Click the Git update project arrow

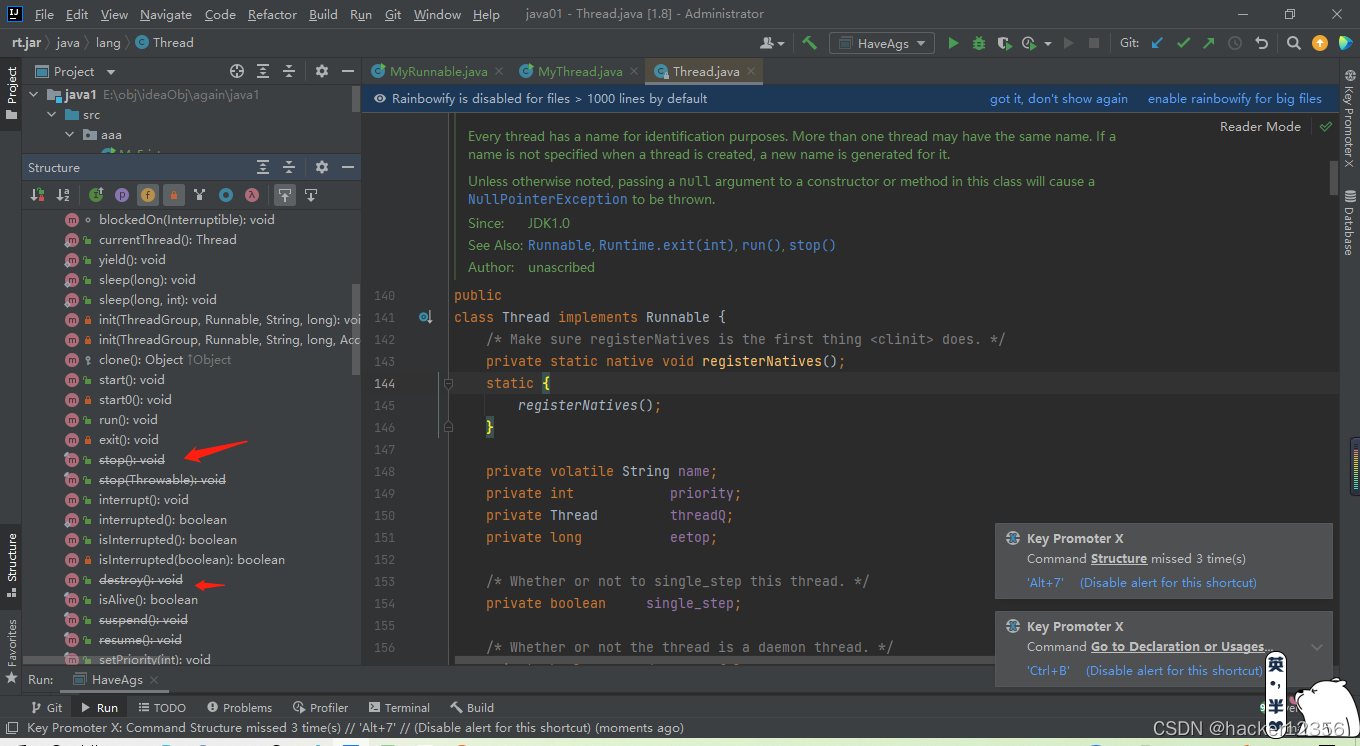pos(1157,43)
